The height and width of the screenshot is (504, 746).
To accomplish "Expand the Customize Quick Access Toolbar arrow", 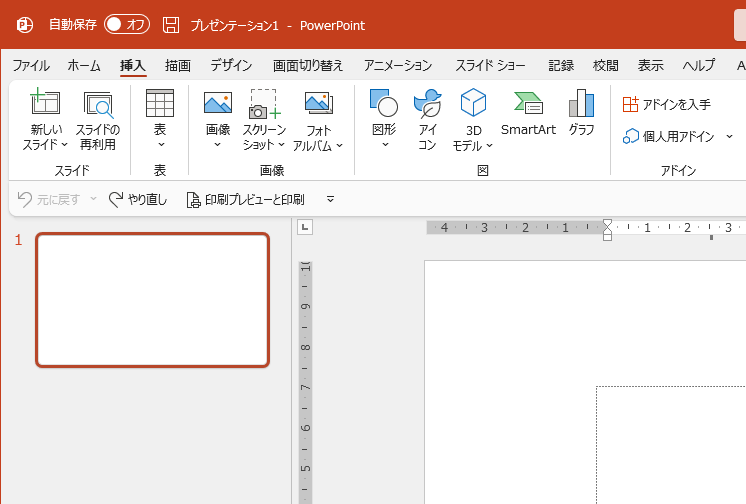I will (330, 199).
